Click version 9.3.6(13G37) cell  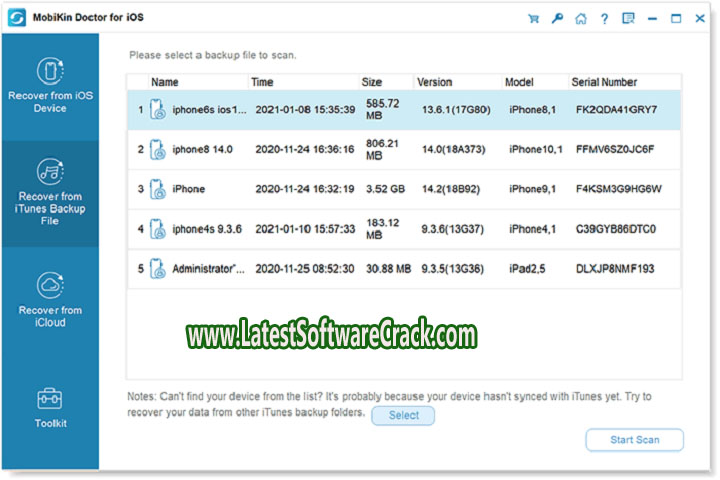click(453, 229)
